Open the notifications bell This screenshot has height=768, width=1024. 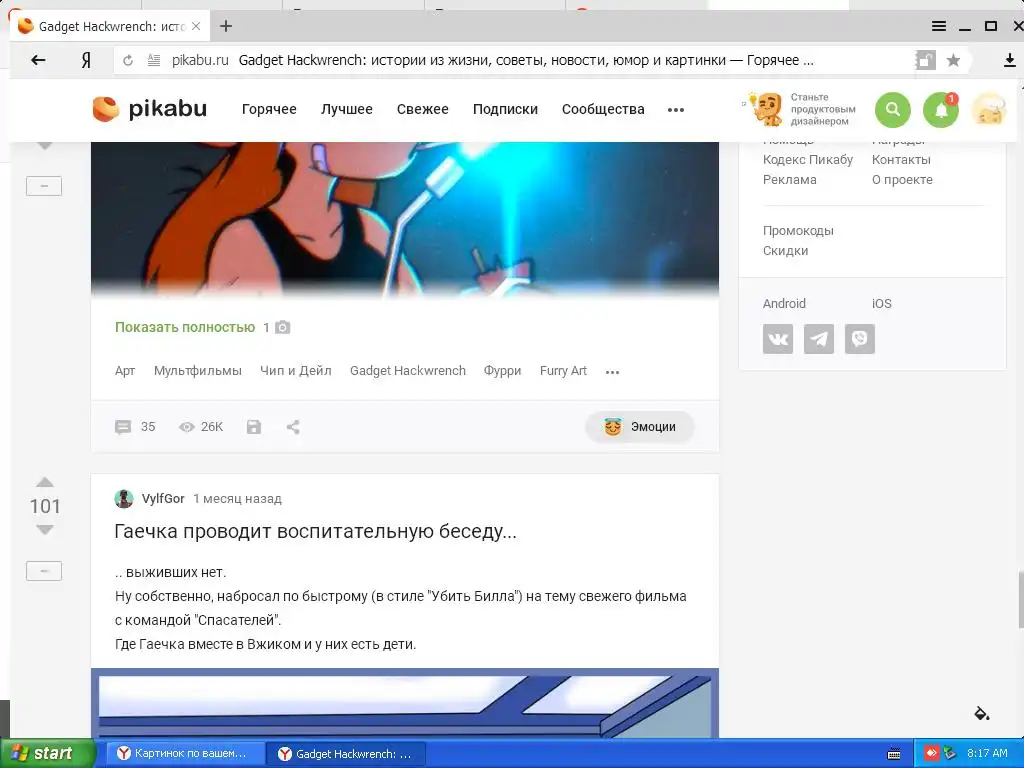pyautogui.click(x=941, y=110)
